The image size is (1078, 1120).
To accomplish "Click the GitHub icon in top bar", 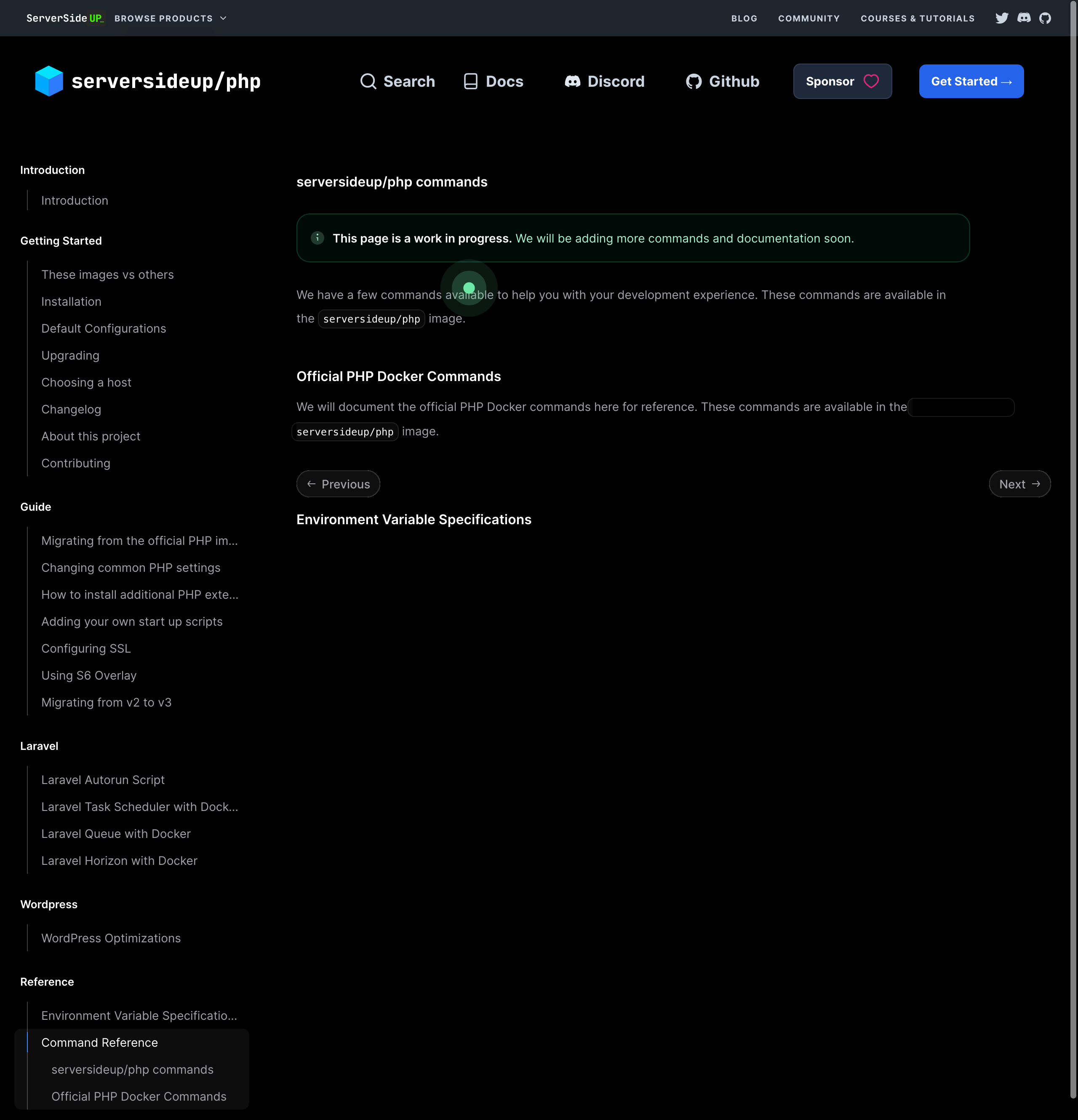I will pos(1045,18).
